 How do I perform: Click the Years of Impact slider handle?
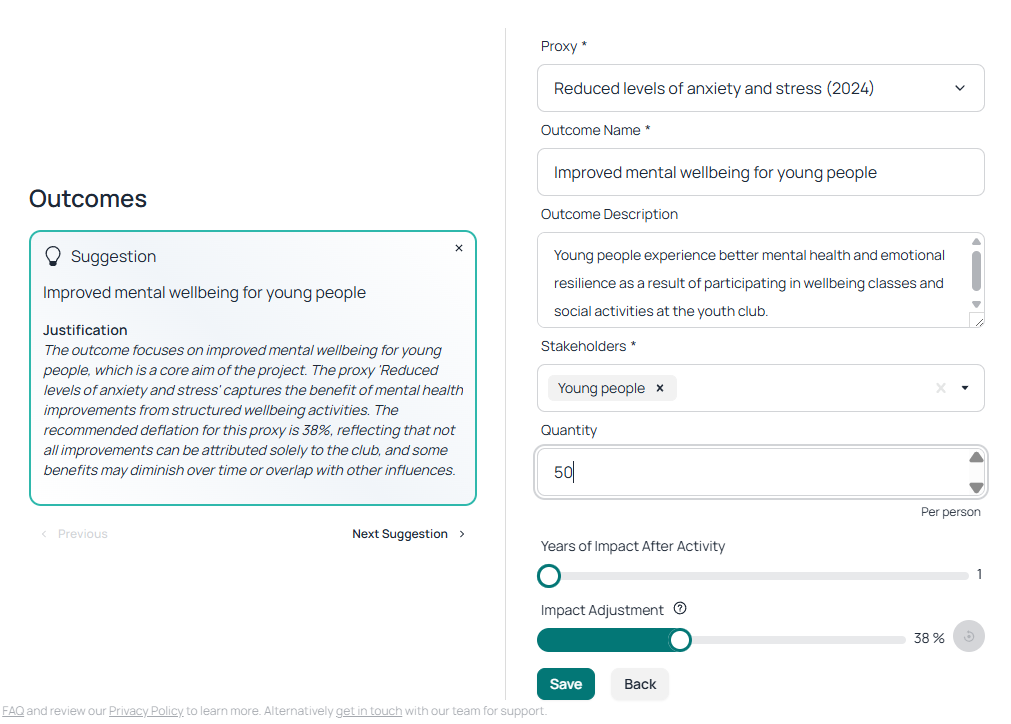[x=549, y=576]
